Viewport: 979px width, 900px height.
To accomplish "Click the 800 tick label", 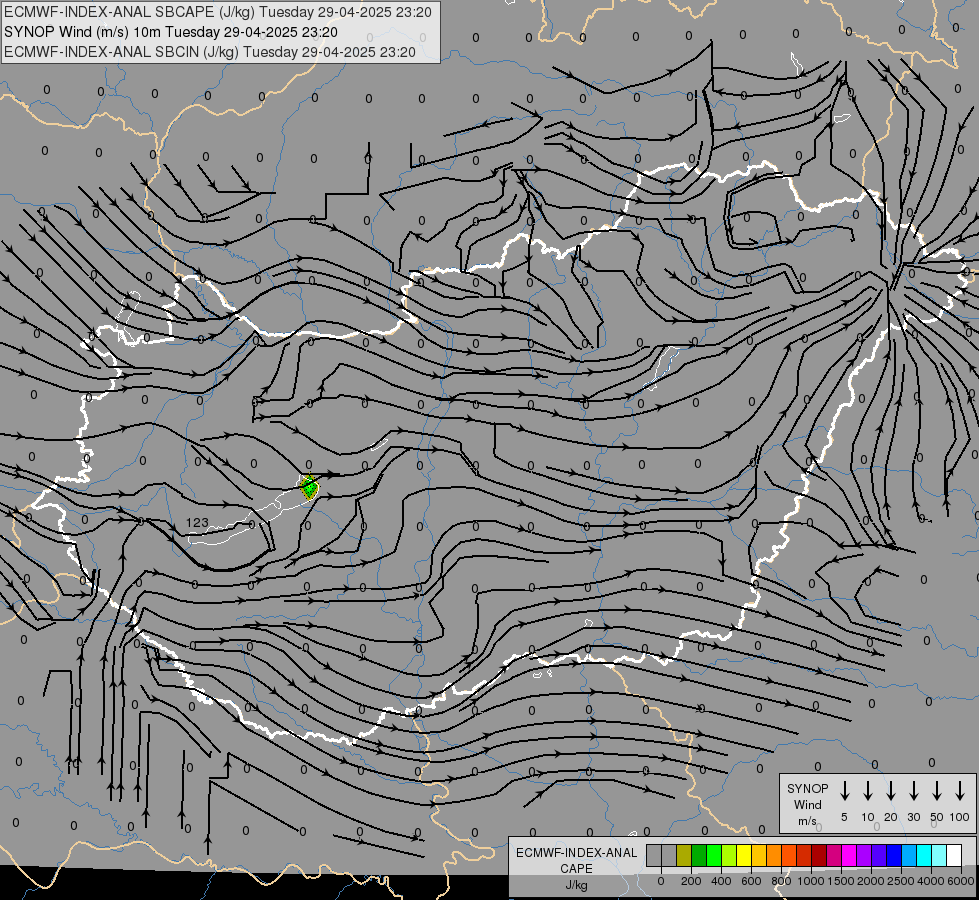I will click(781, 881).
